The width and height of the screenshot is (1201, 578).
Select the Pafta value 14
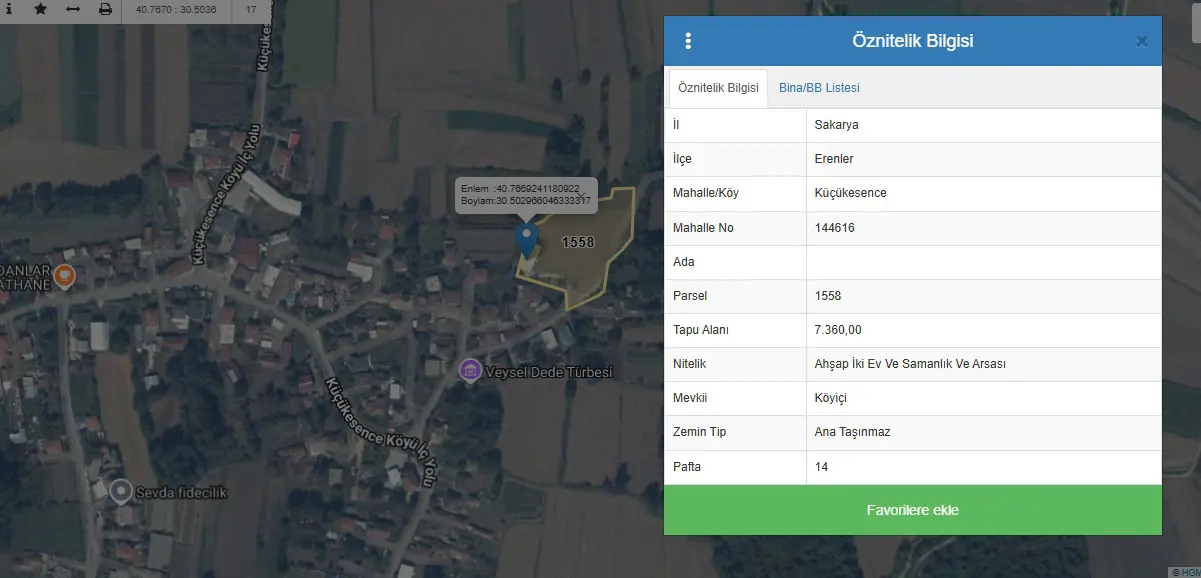[x=822, y=467]
